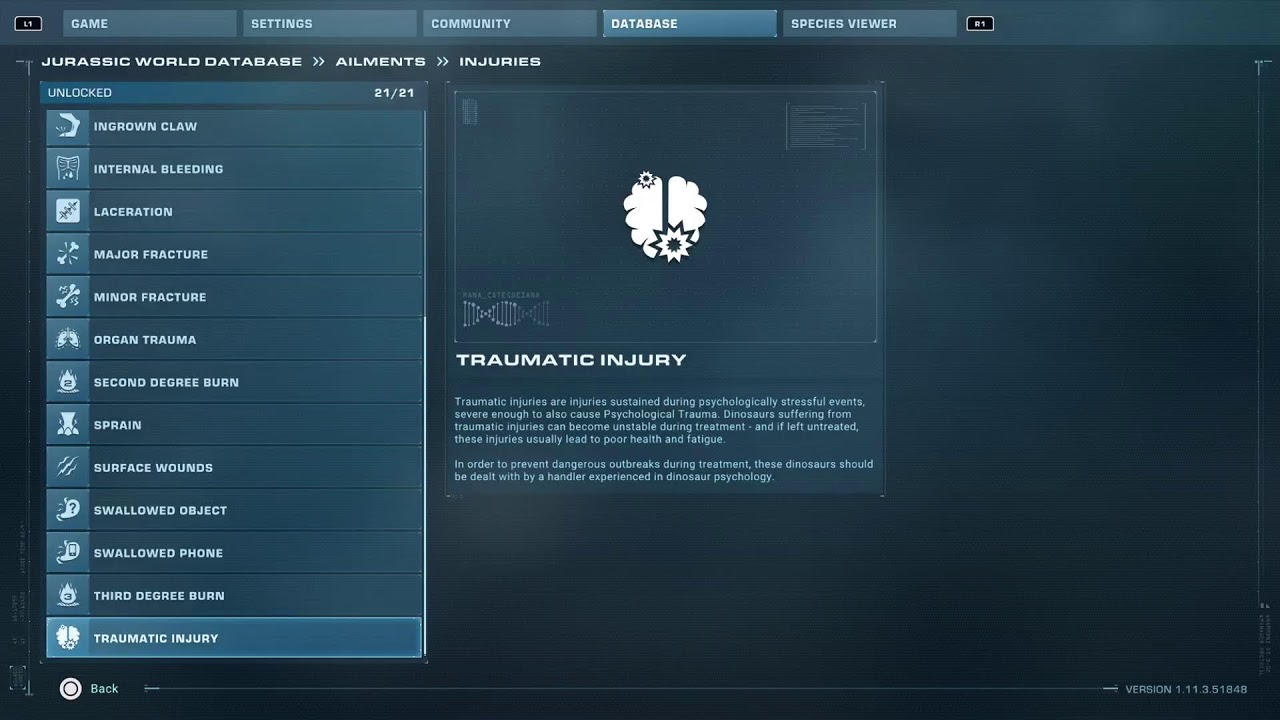Choose the Major Fracture entry
This screenshot has width=1280, height=720.
coord(234,255)
